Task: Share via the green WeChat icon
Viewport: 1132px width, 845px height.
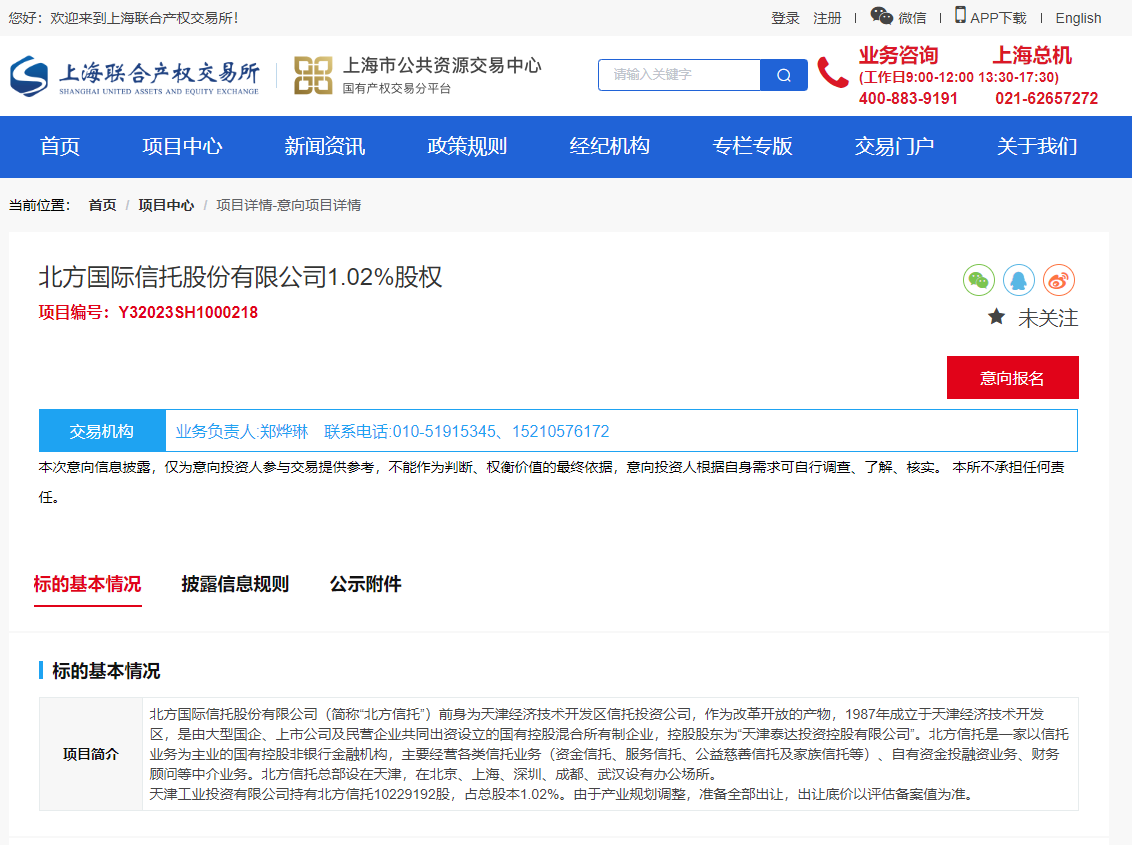Action: pos(979,280)
